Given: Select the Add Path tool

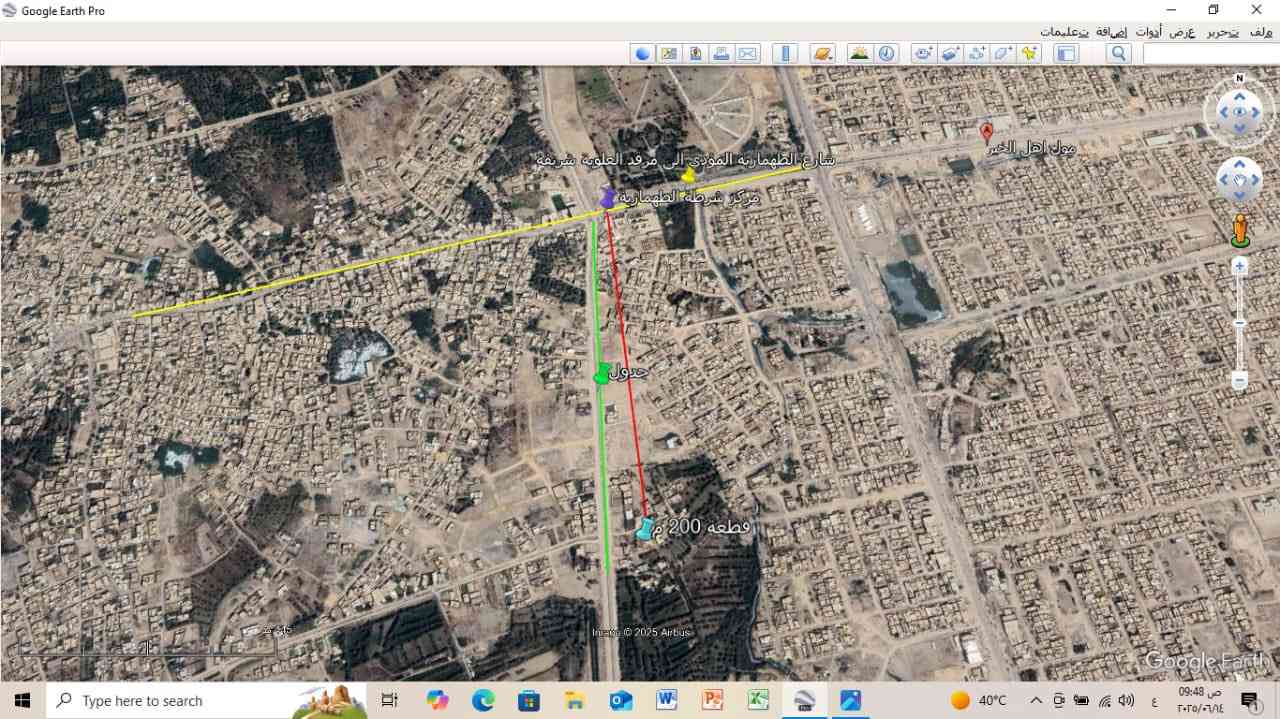Looking at the screenshot, I should (977, 54).
